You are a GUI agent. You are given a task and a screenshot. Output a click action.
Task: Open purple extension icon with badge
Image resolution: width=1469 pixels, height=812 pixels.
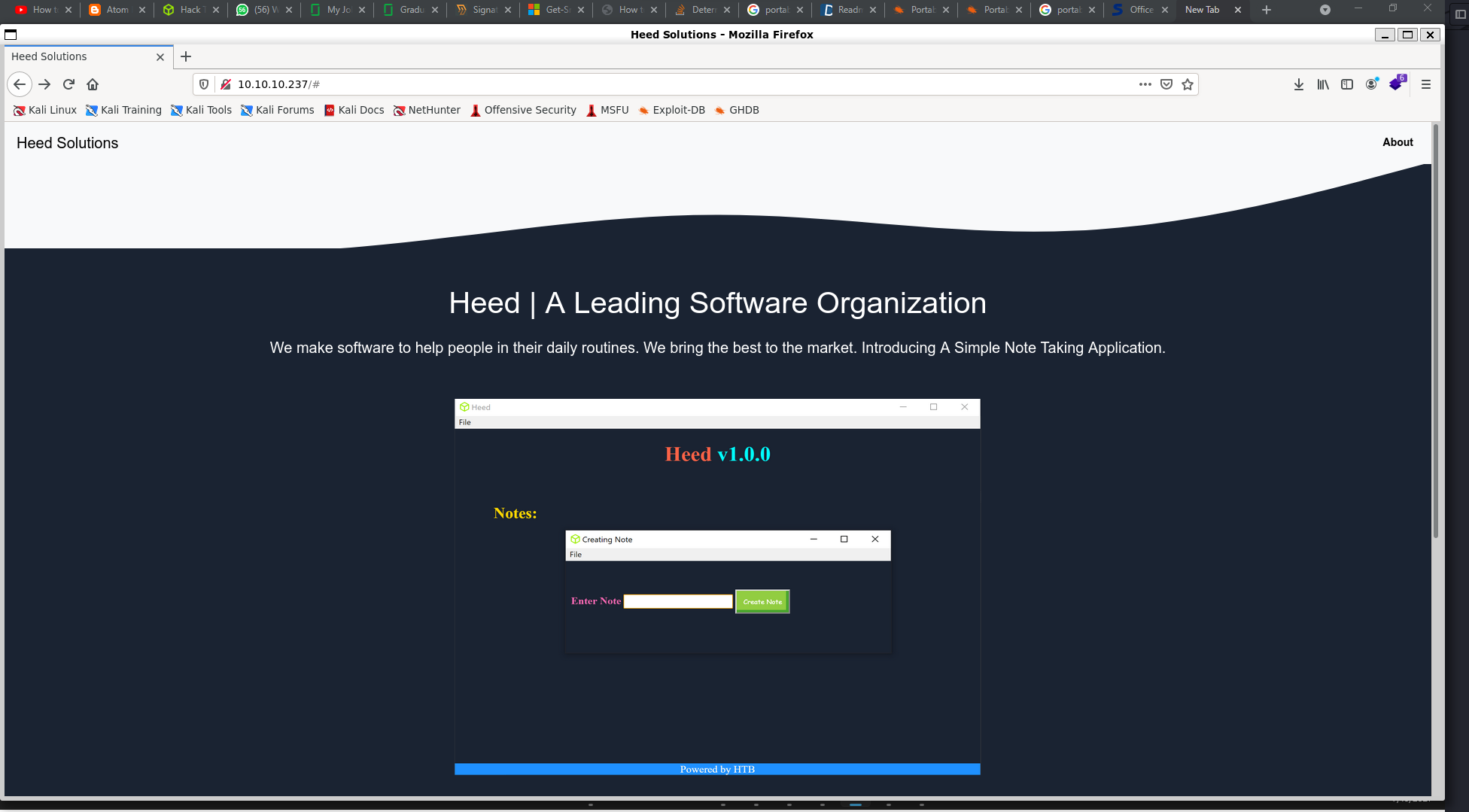pyautogui.click(x=1397, y=84)
